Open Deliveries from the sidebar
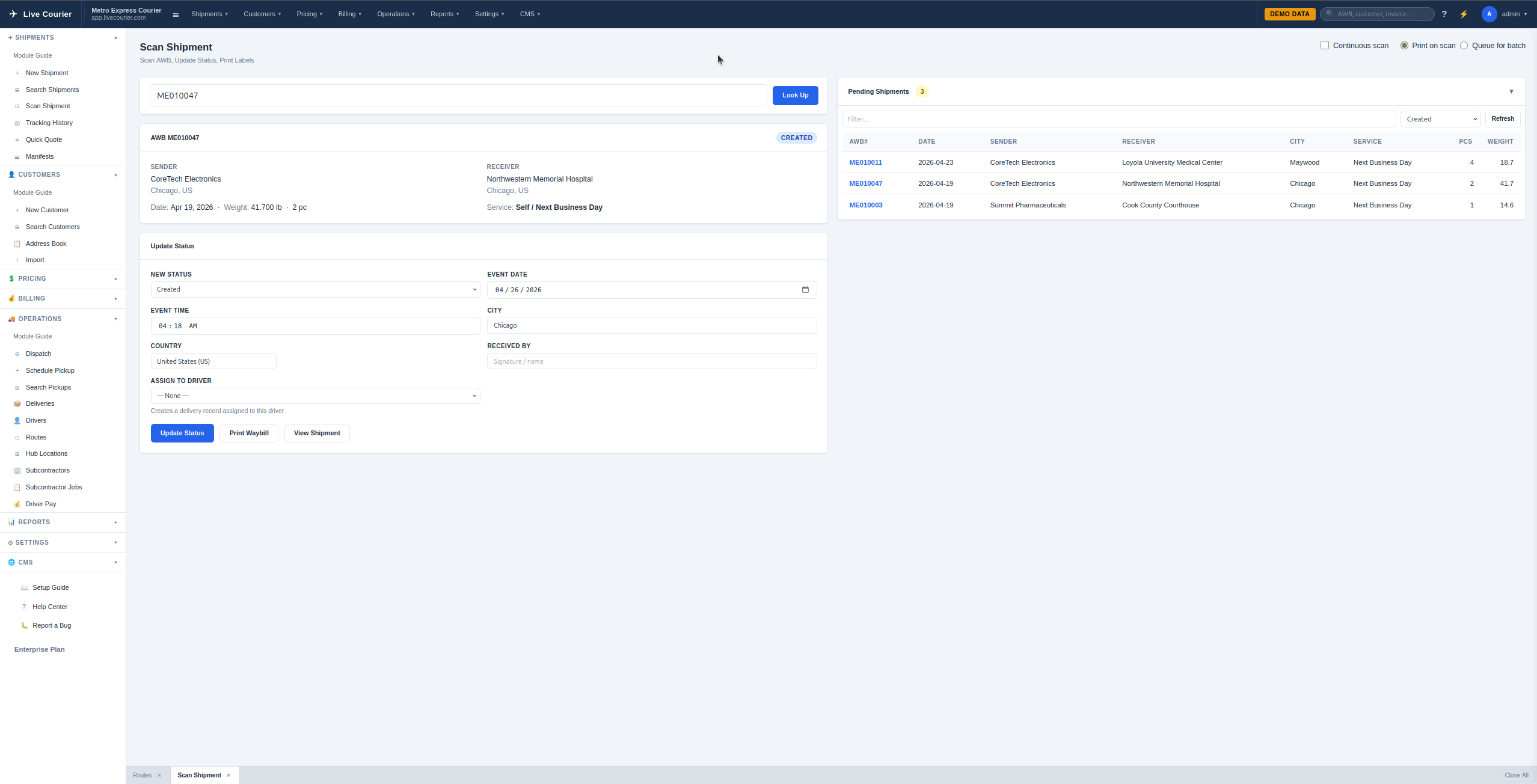Screen dimensions: 1537x784 click(40, 403)
